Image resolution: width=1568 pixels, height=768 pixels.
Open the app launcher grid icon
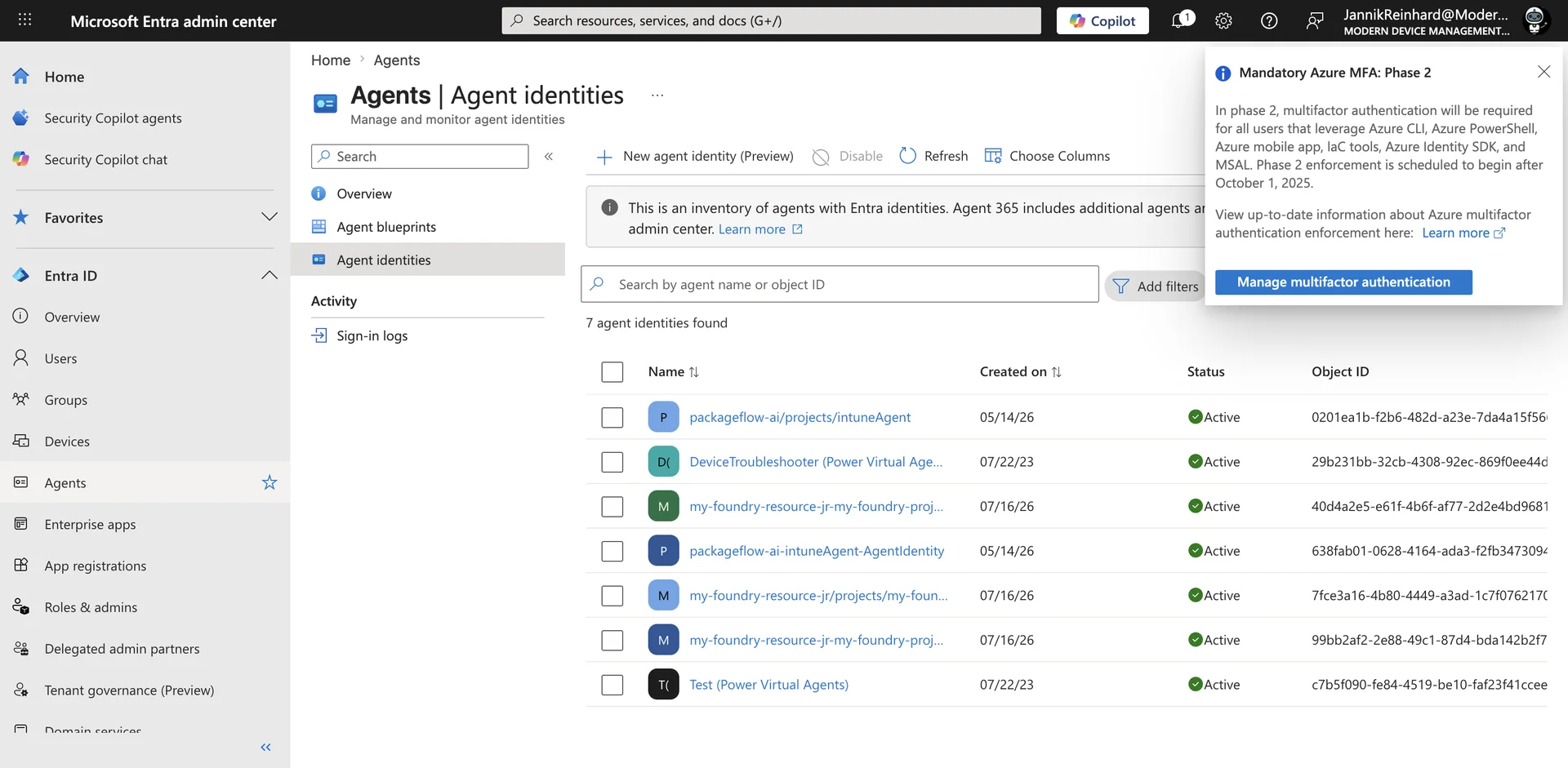pos(24,20)
